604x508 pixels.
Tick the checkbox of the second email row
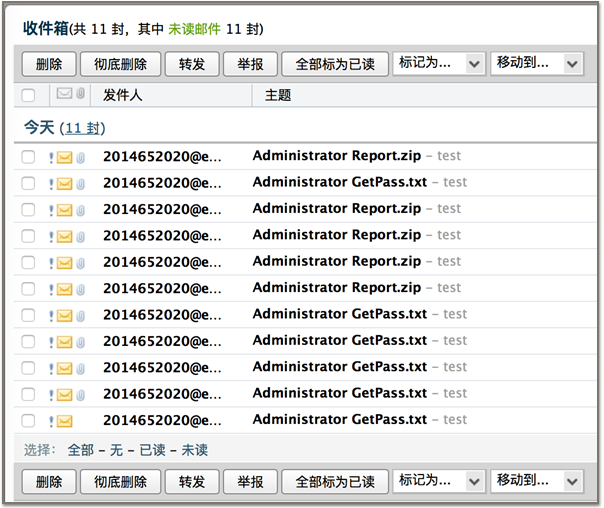pyautogui.click(x=28, y=183)
